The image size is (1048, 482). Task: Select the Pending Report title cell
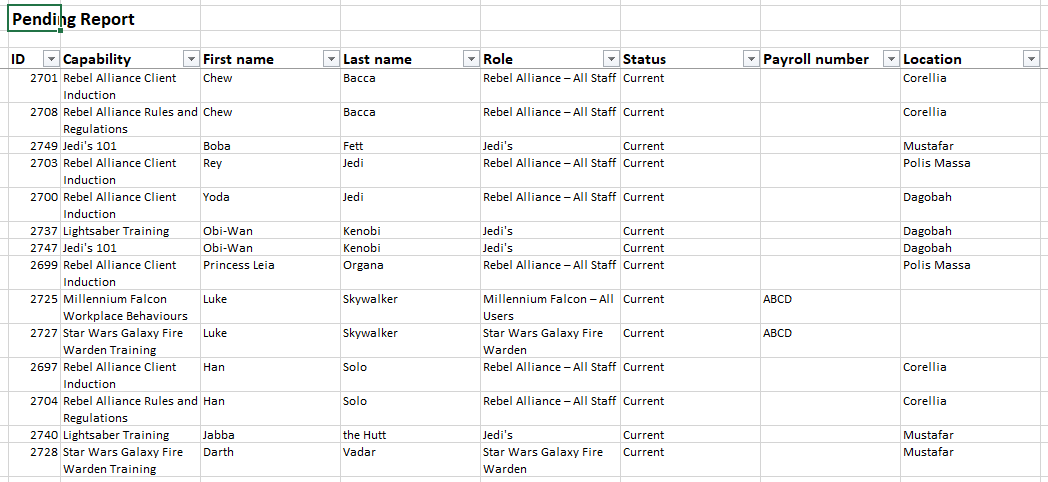pos(73,20)
